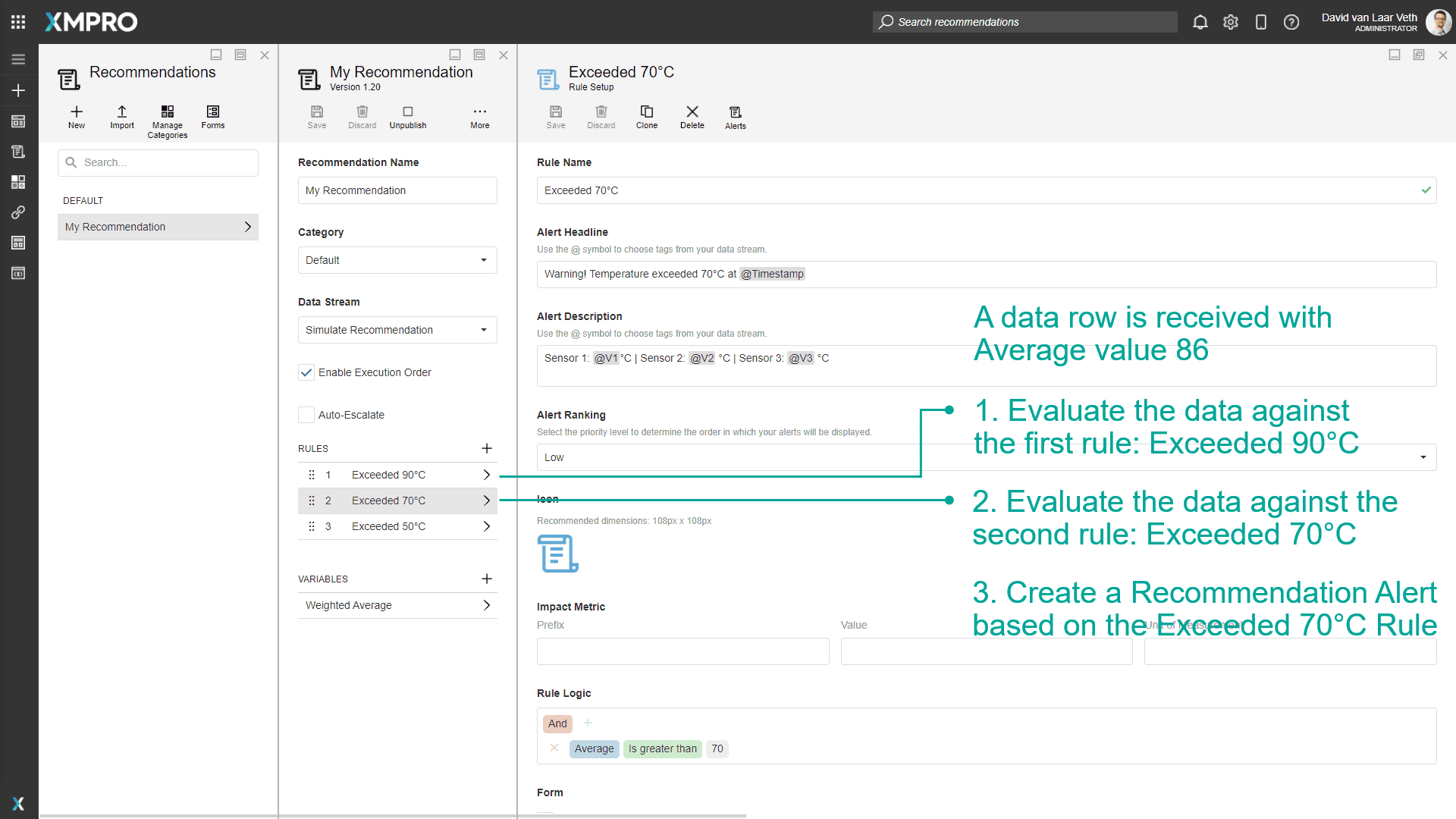Click the And logic operator tag

click(x=557, y=723)
